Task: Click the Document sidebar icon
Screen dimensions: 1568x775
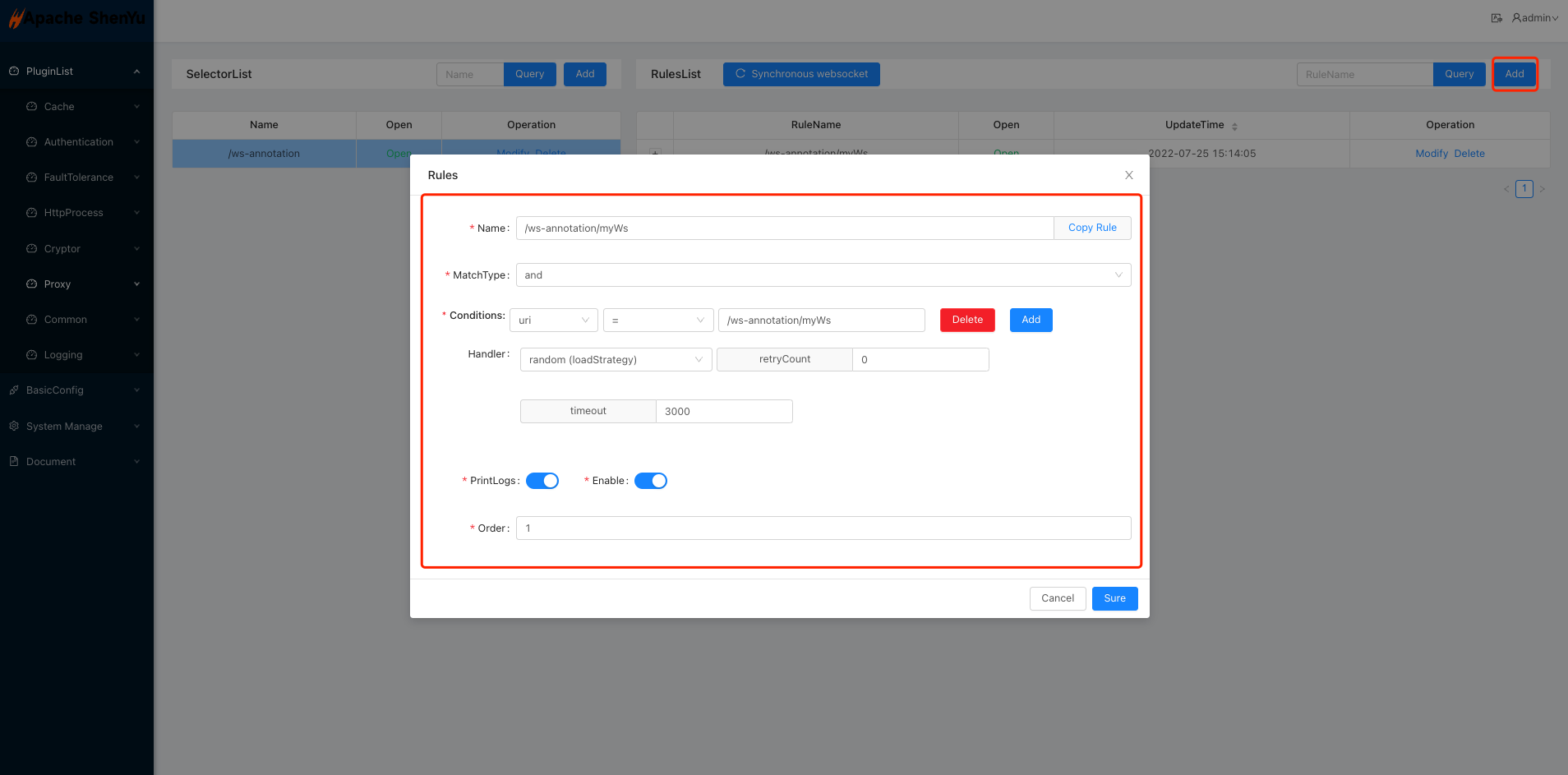Action: coord(14,462)
